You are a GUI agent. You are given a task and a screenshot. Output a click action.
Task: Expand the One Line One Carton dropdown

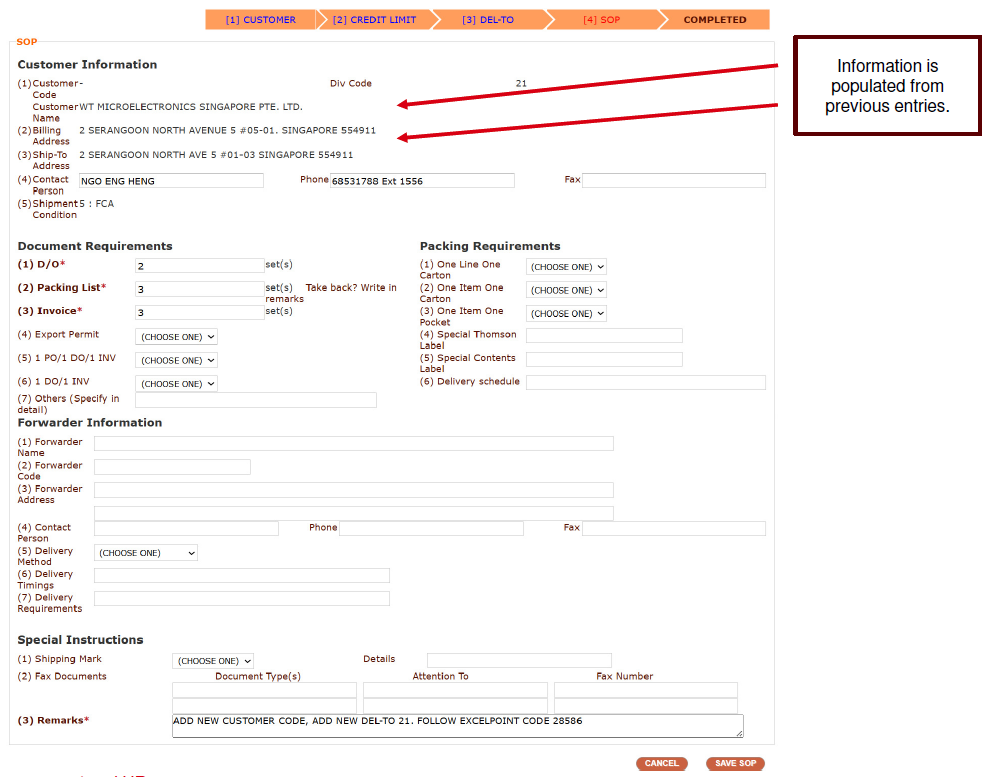pos(566,267)
